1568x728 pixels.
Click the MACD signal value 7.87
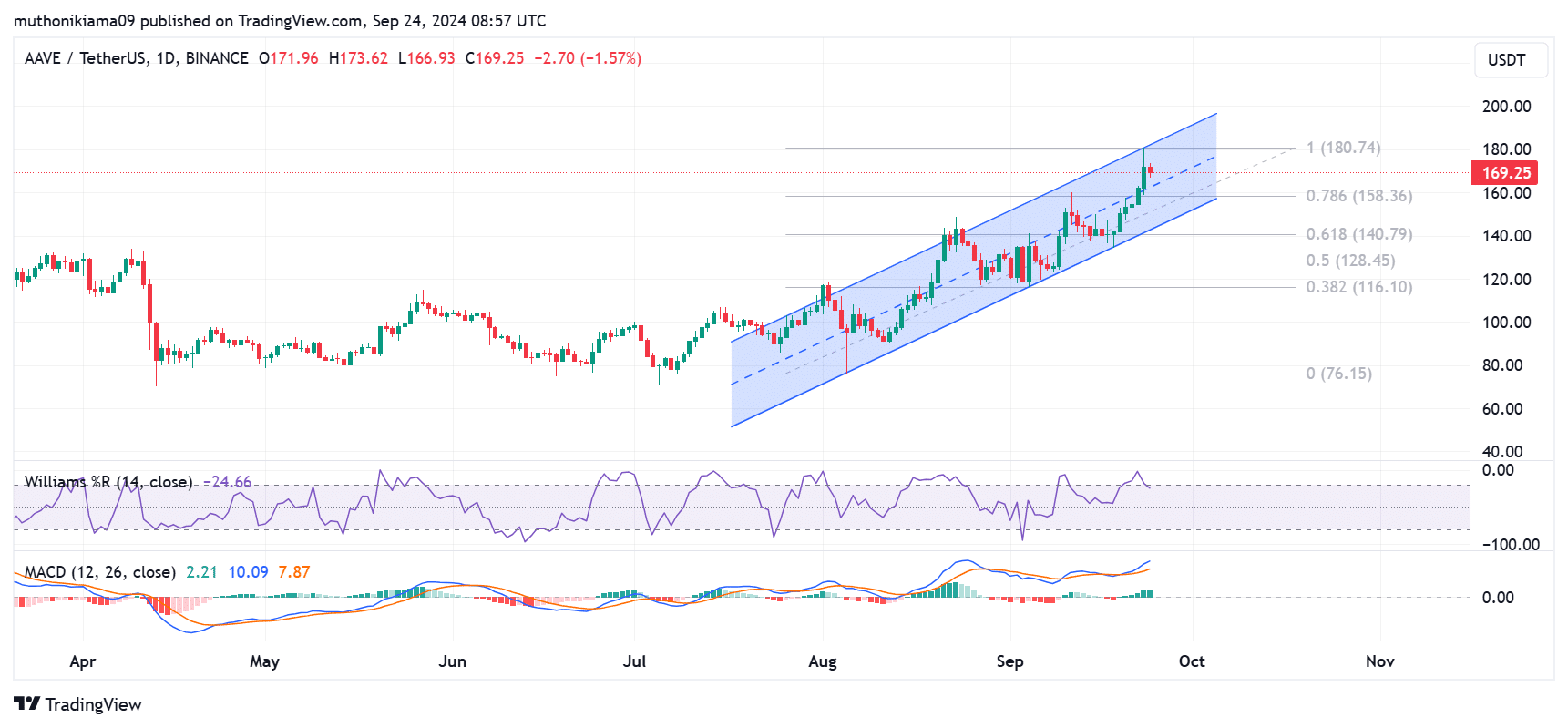(x=294, y=572)
